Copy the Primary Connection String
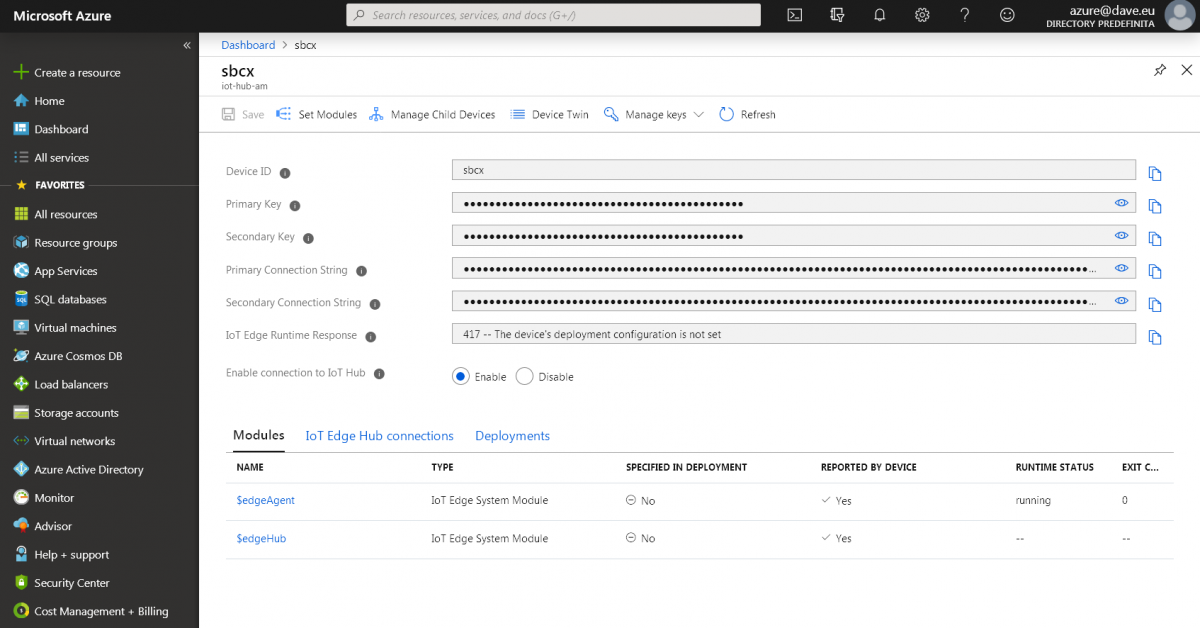Viewport: 1200px width, 628px height. pos(1155,270)
